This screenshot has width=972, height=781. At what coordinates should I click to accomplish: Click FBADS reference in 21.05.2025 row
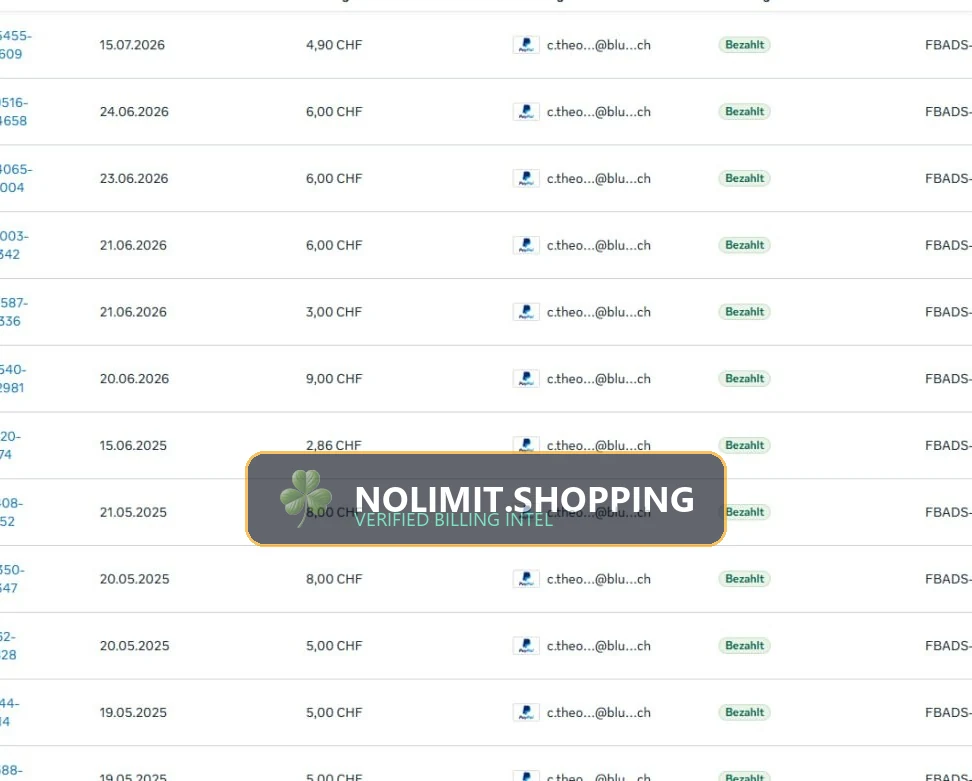(x=948, y=512)
